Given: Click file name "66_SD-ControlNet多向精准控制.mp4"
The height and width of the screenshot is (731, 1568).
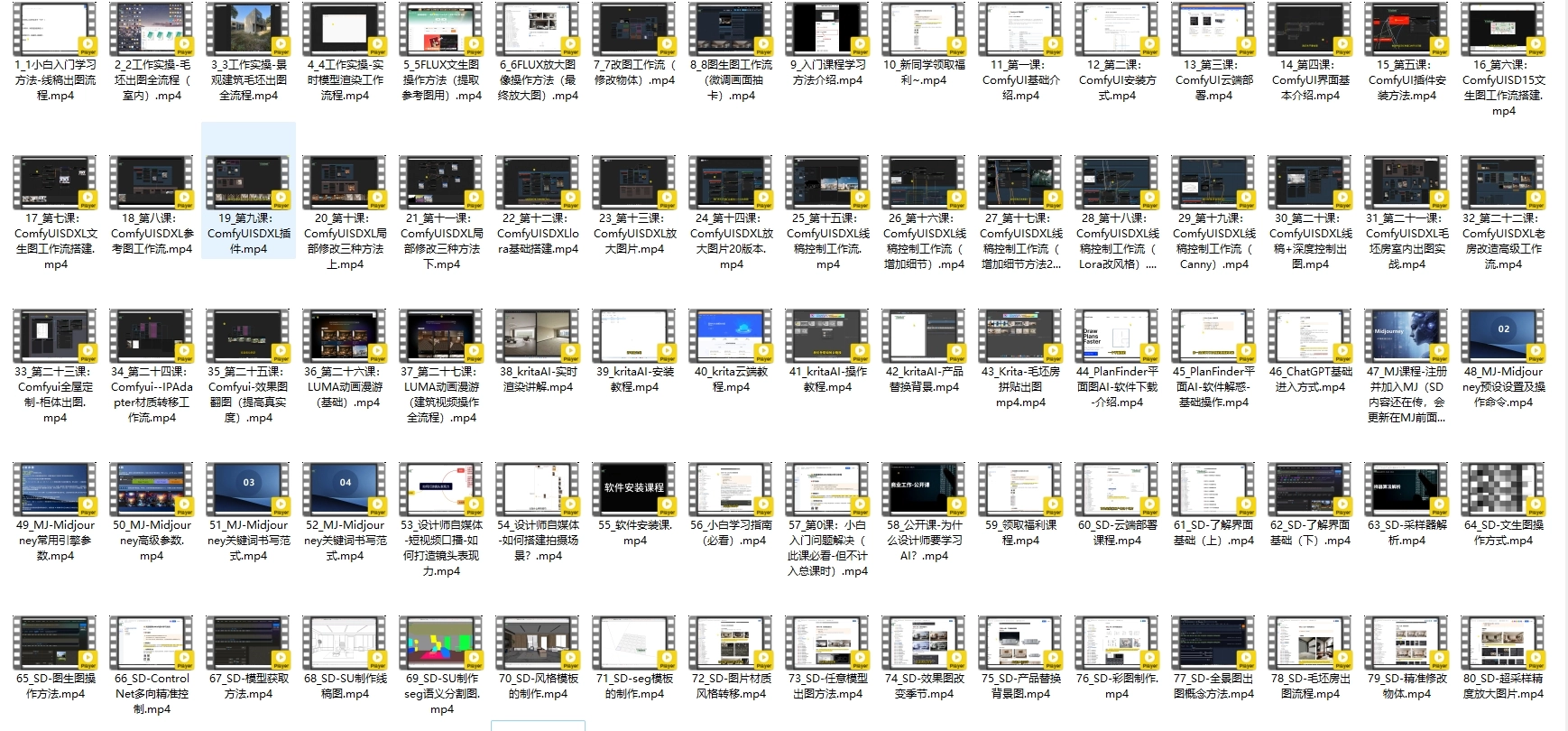Looking at the screenshot, I should (x=152, y=694).
